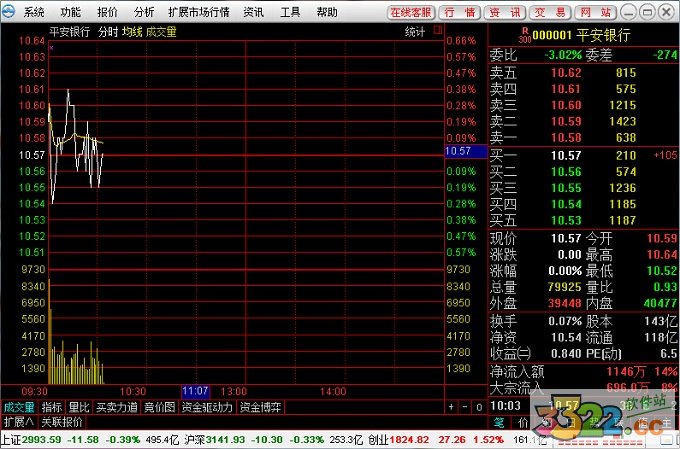Click the 行情 button in the title bar
The image size is (680, 449).
coord(460,13)
